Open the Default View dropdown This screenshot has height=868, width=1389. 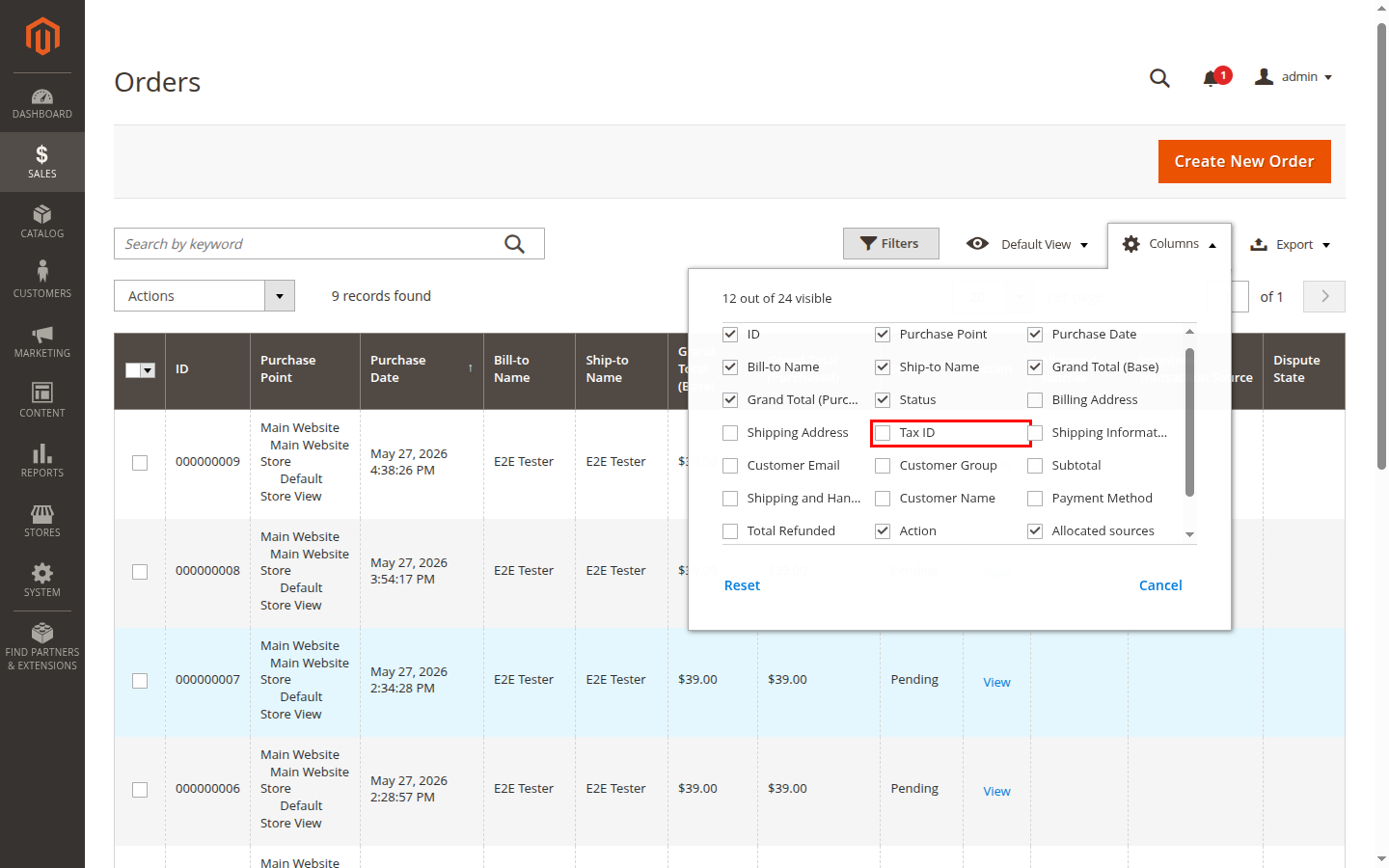point(1027,244)
